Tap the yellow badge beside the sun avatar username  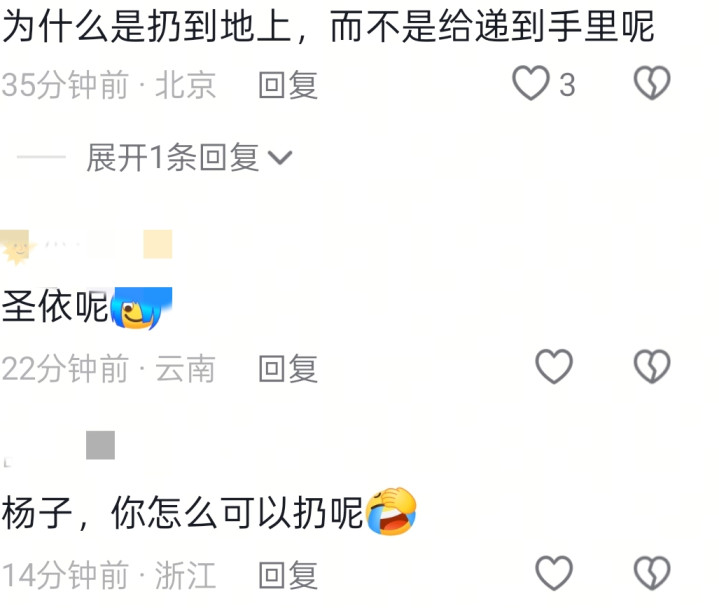[x=158, y=244]
